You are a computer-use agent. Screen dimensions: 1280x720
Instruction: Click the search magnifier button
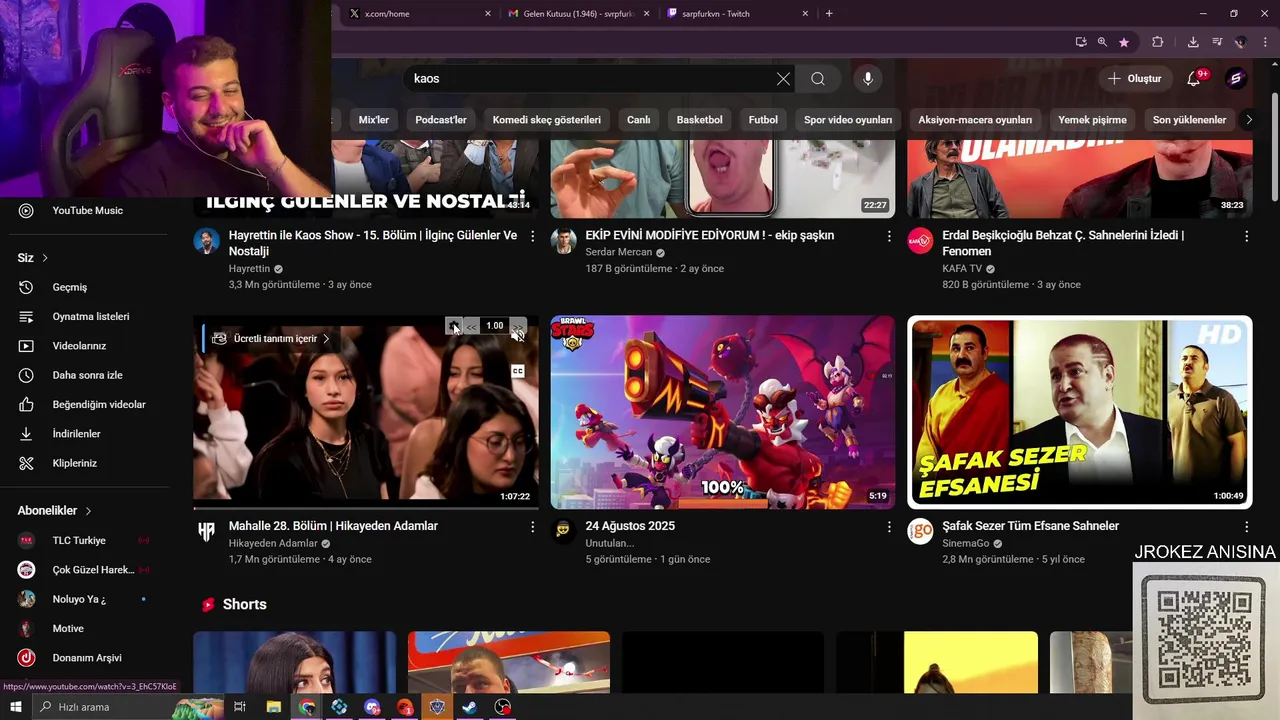point(818,79)
